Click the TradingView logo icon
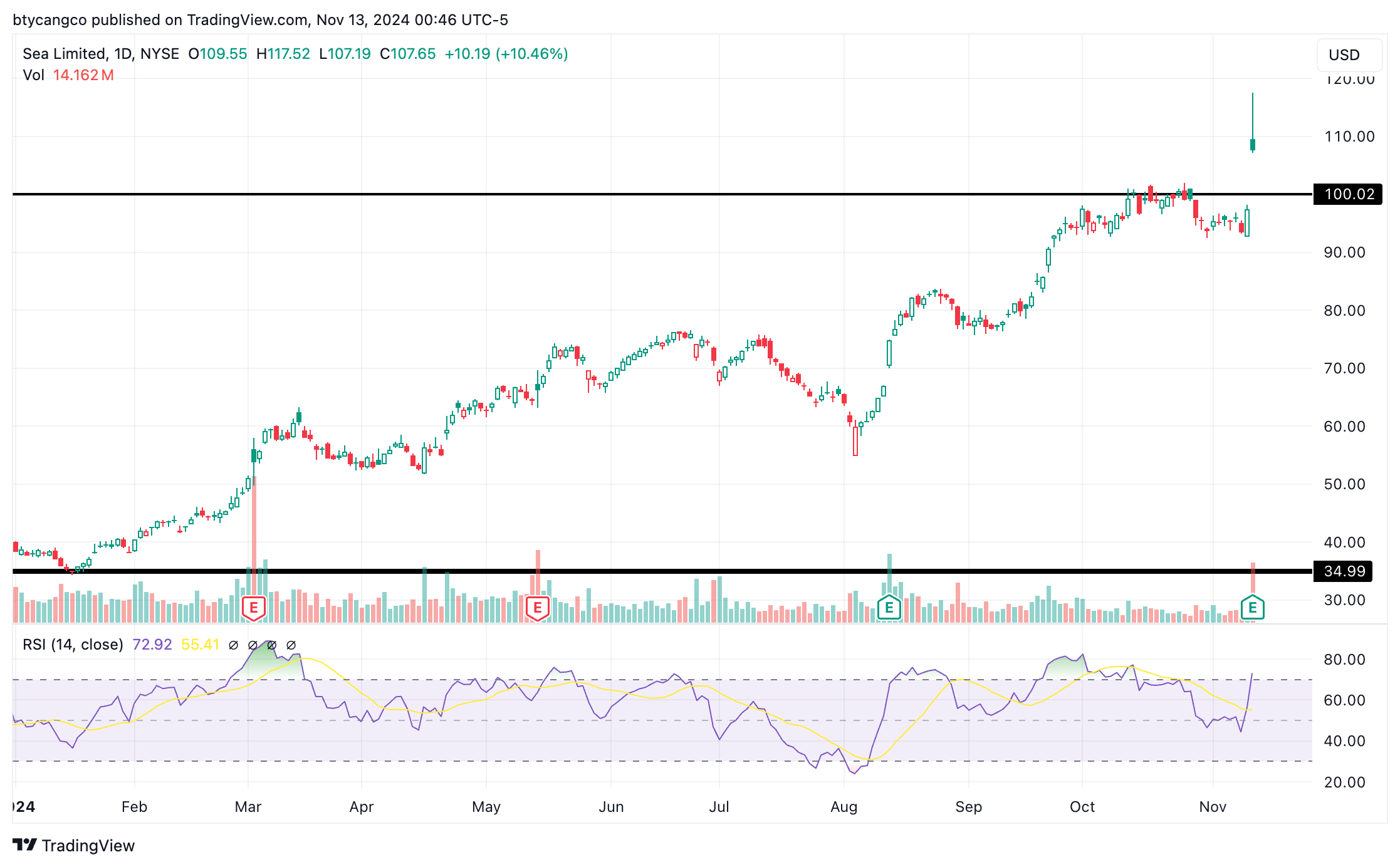 pyautogui.click(x=24, y=845)
